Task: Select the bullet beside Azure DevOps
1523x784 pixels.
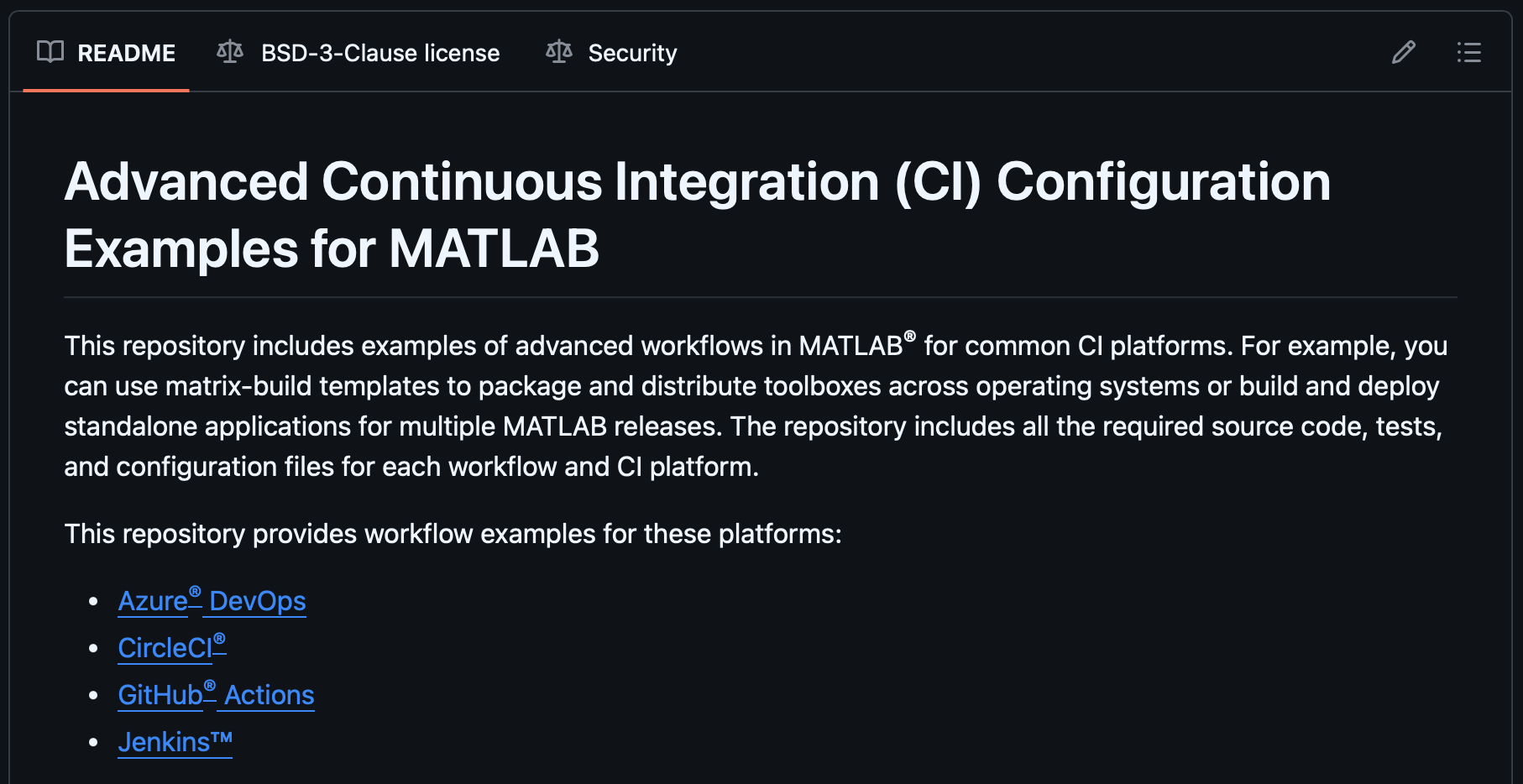Action: coord(94,601)
